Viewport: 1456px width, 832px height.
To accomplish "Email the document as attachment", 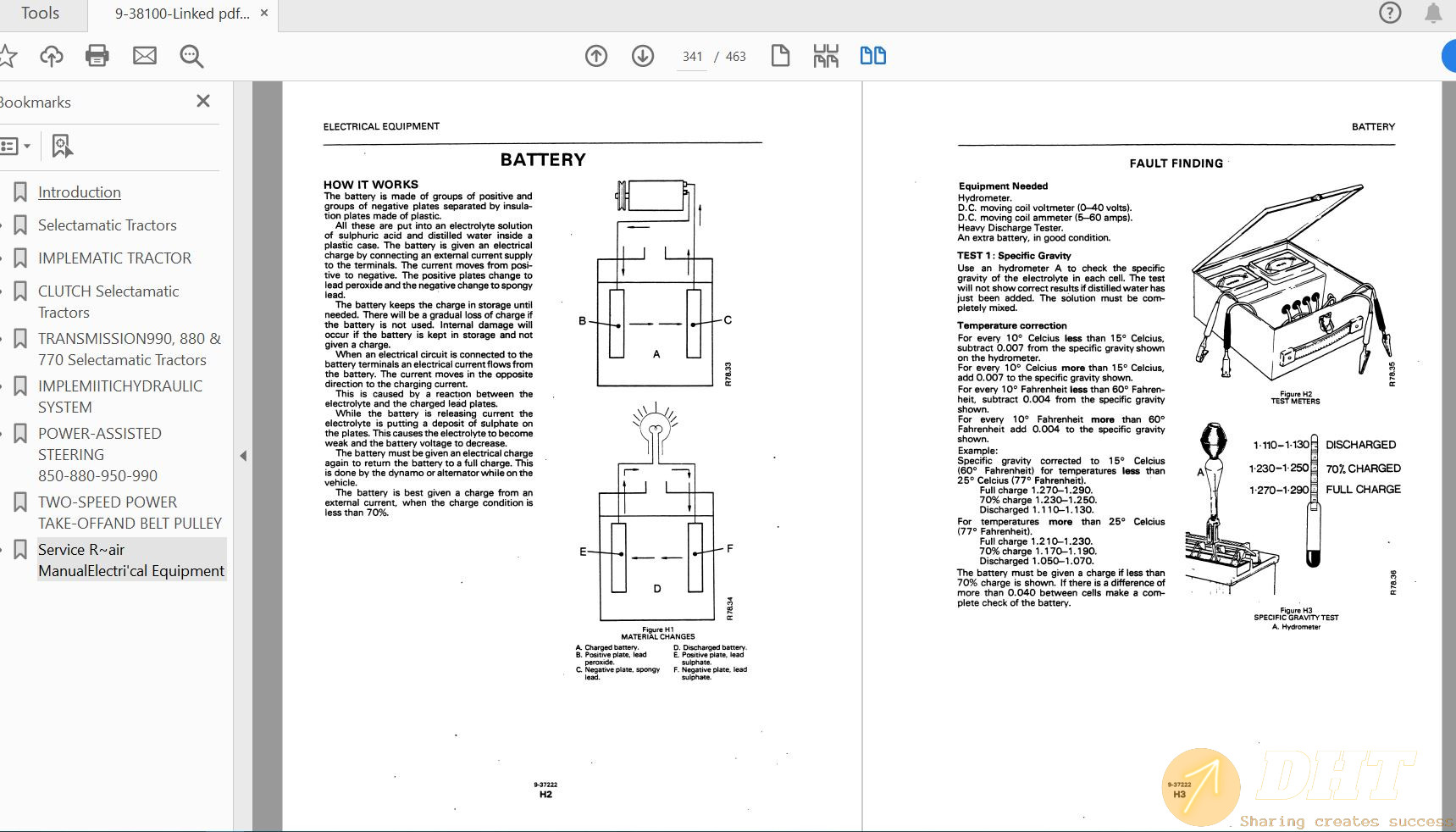I will (144, 56).
